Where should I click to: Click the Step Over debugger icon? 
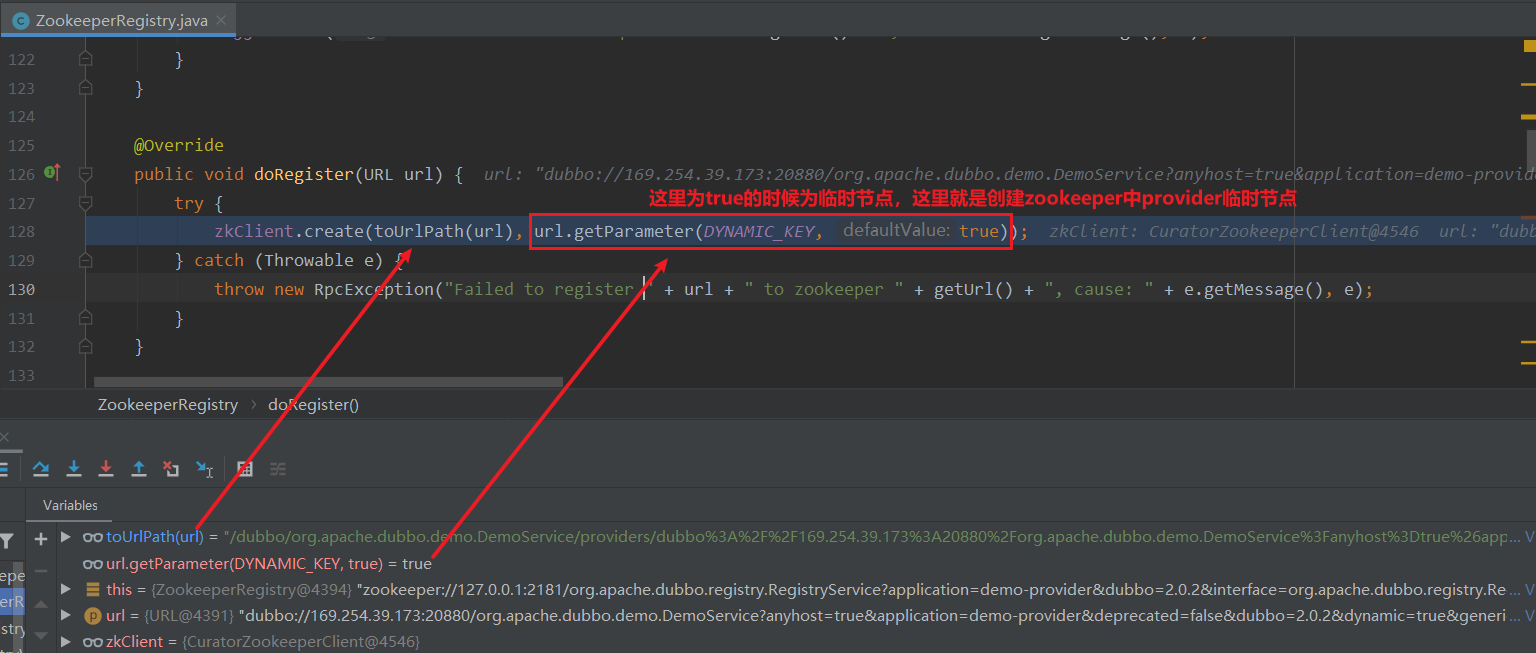point(41,468)
